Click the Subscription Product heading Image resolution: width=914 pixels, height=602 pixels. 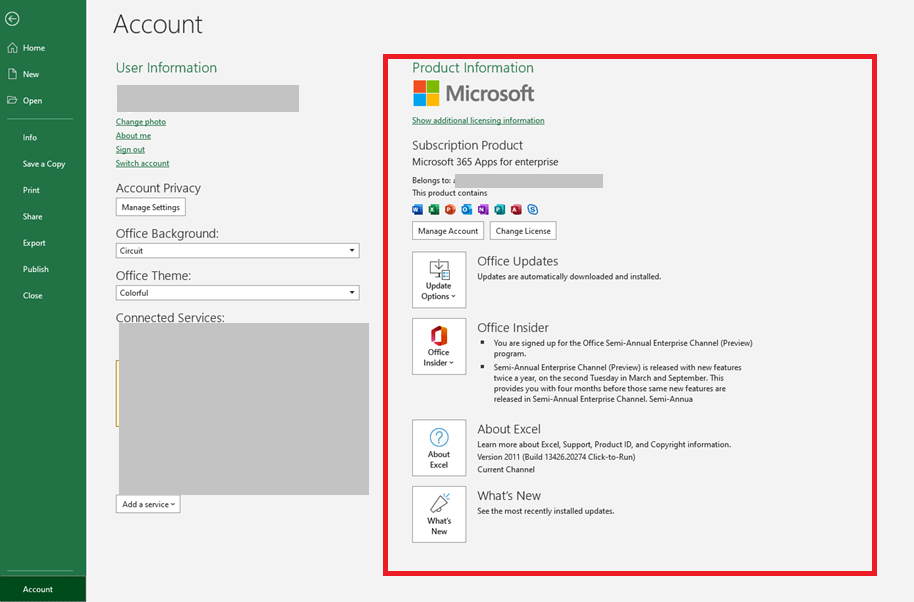(x=467, y=145)
